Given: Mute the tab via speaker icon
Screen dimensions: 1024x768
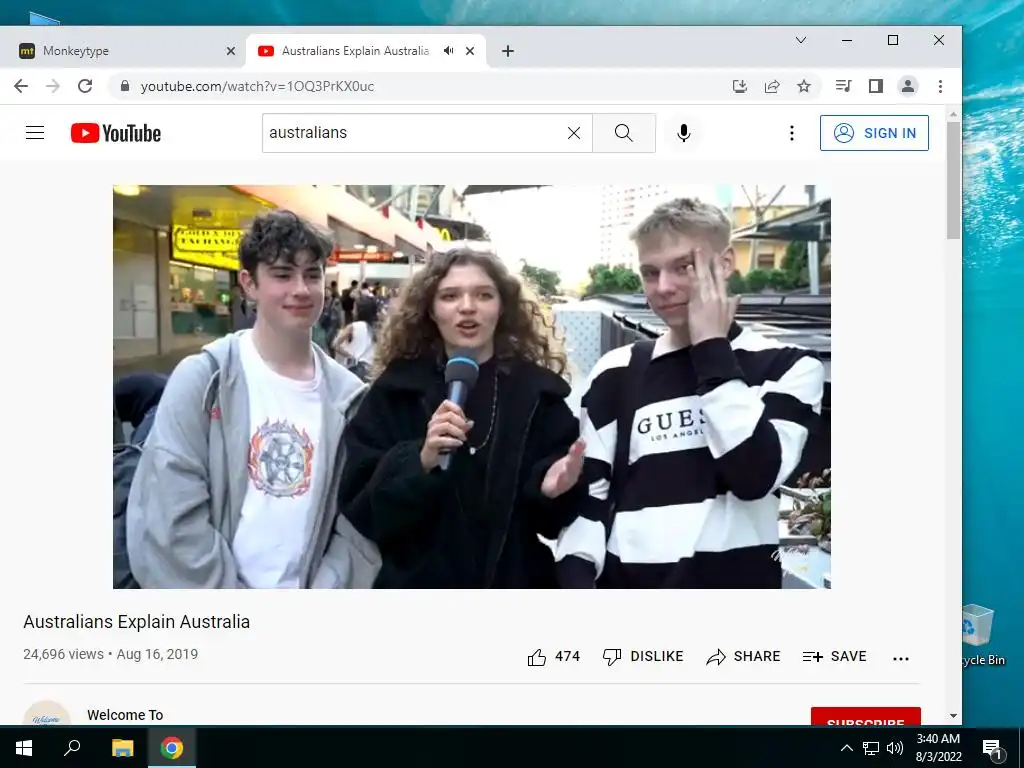Looking at the screenshot, I should (448, 50).
